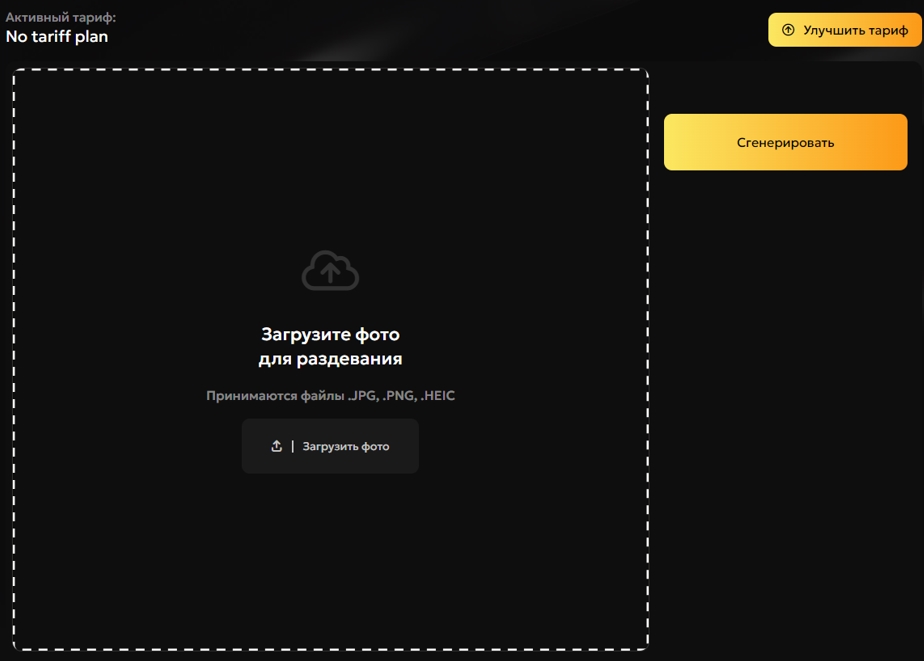Click the arrow icon in Улучшить тариф

[788, 30]
